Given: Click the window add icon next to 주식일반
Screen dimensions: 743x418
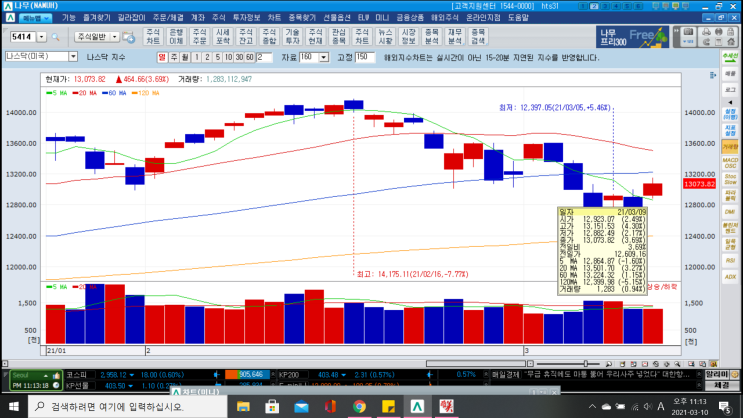Looking at the screenshot, I should point(128,37).
